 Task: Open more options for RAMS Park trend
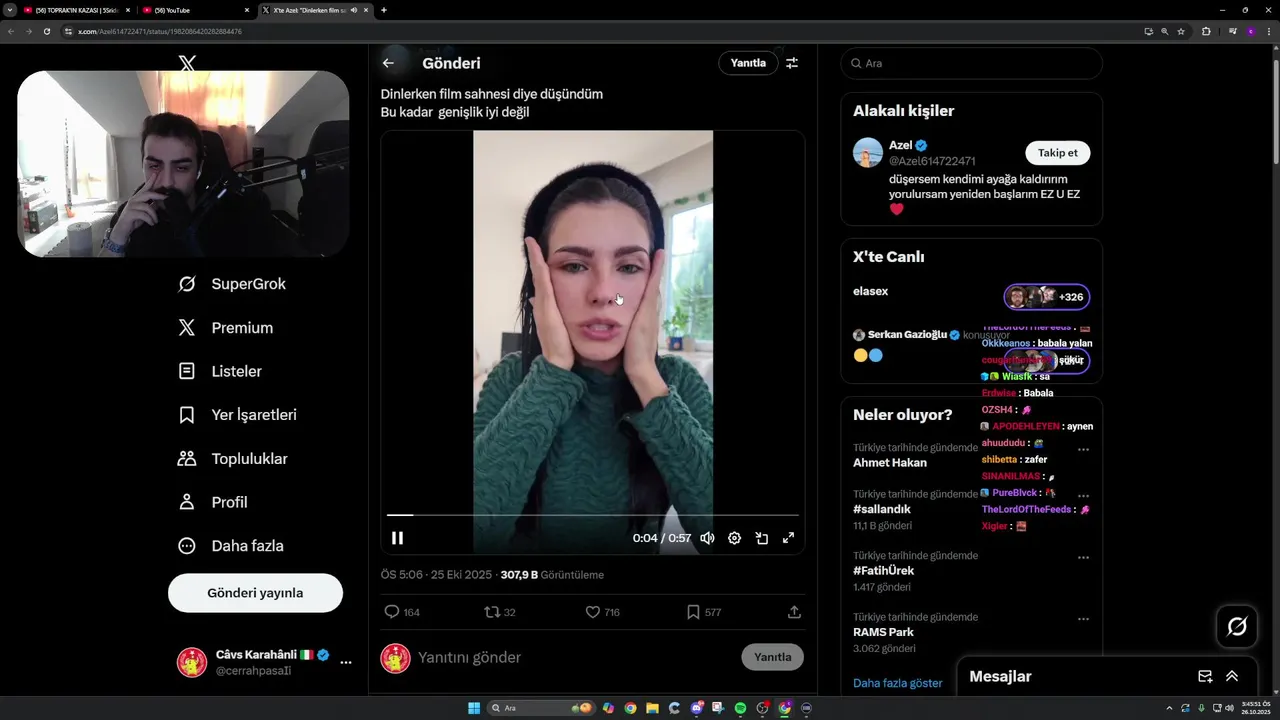click(1083, 619)
